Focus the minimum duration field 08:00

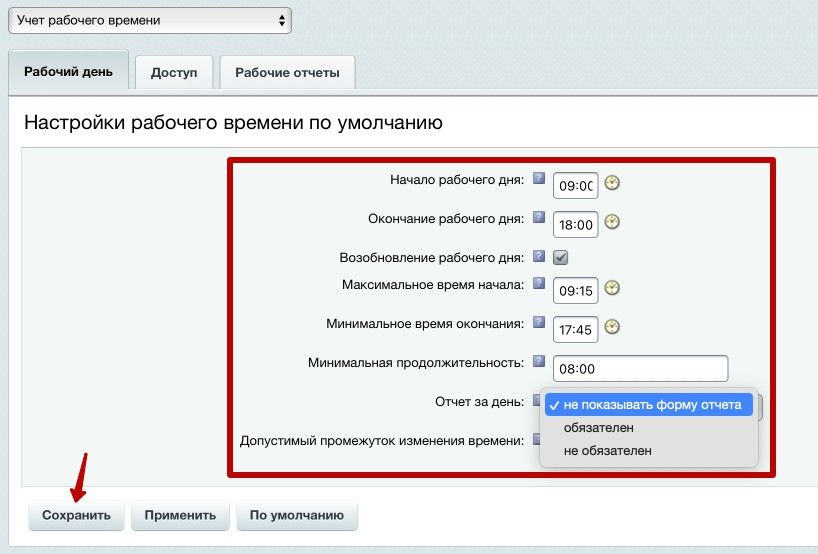tap(640, 368)
